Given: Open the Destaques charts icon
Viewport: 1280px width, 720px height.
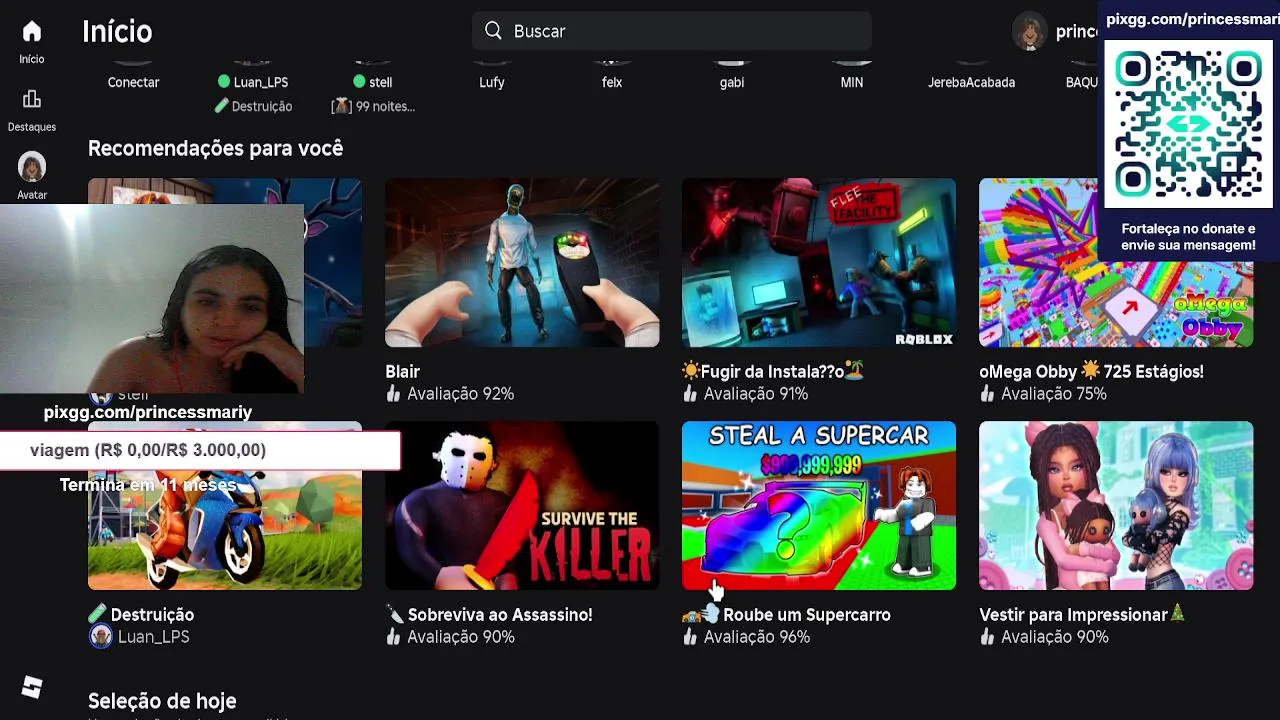Looking at the screenshot, I should 32,99.
